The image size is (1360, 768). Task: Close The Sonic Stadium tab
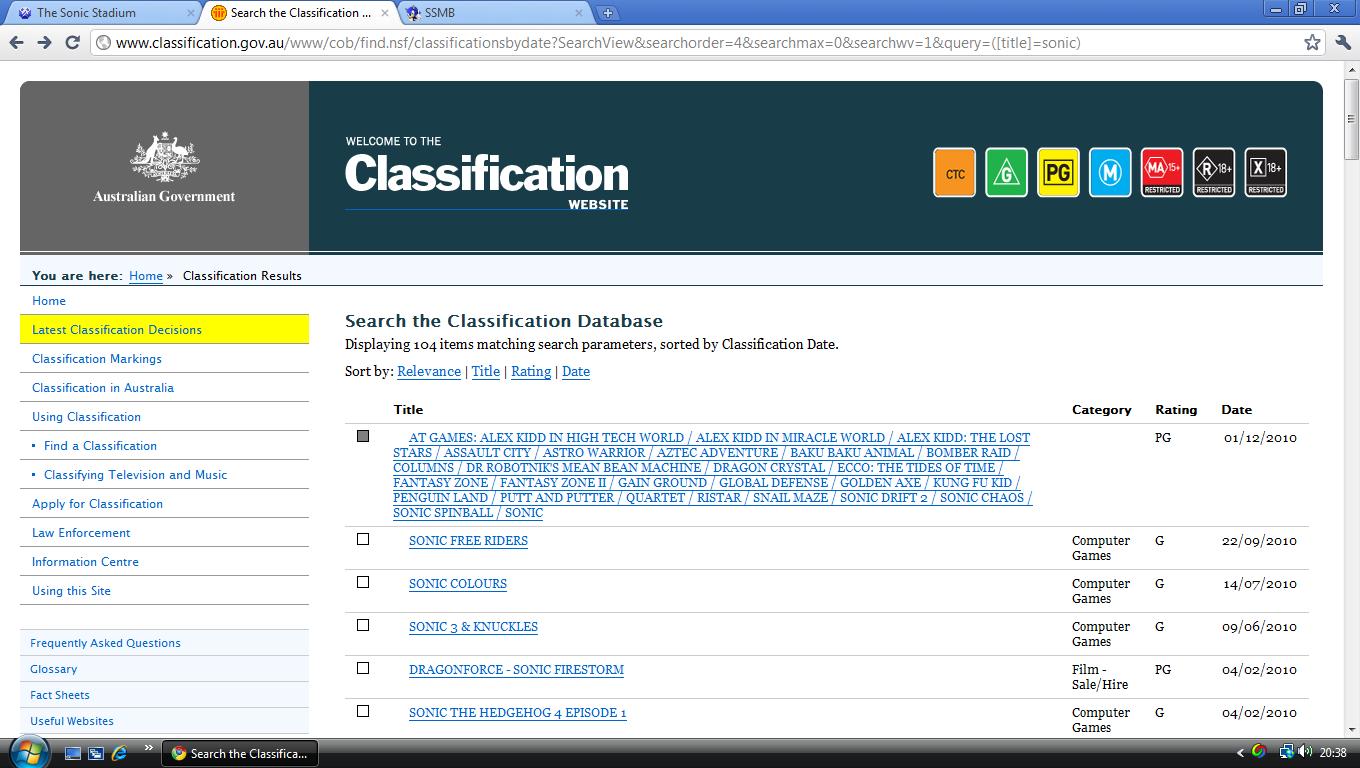pyautogui.click(x=191, y=13)
